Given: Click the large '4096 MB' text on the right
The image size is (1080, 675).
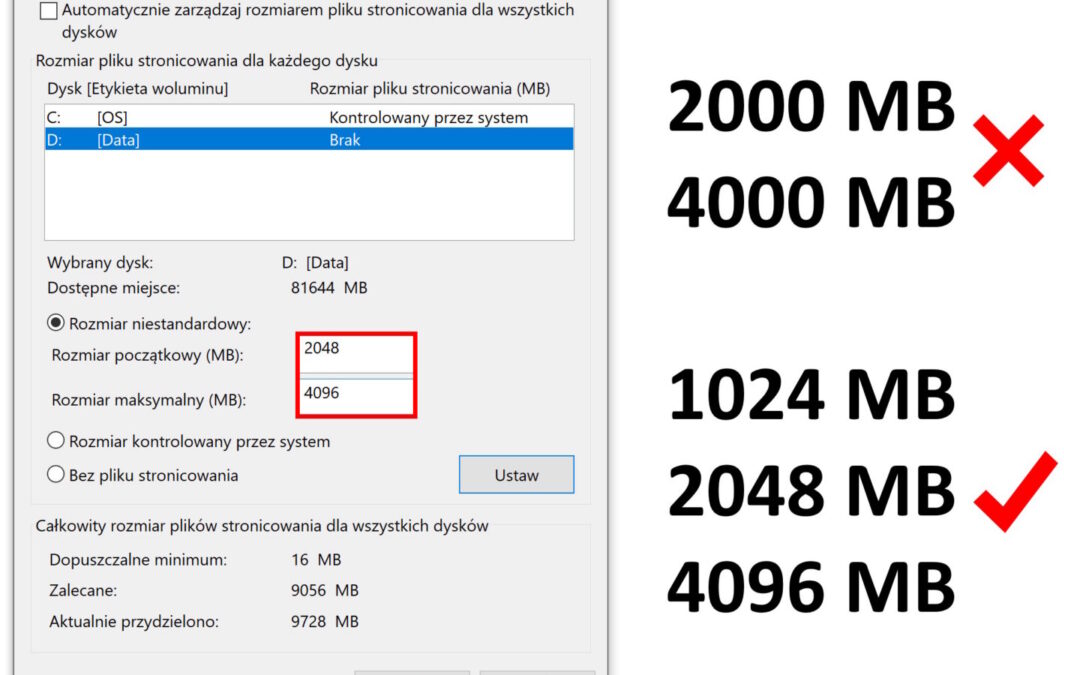Looking at the screenshot, I should (x=810, y=586).
